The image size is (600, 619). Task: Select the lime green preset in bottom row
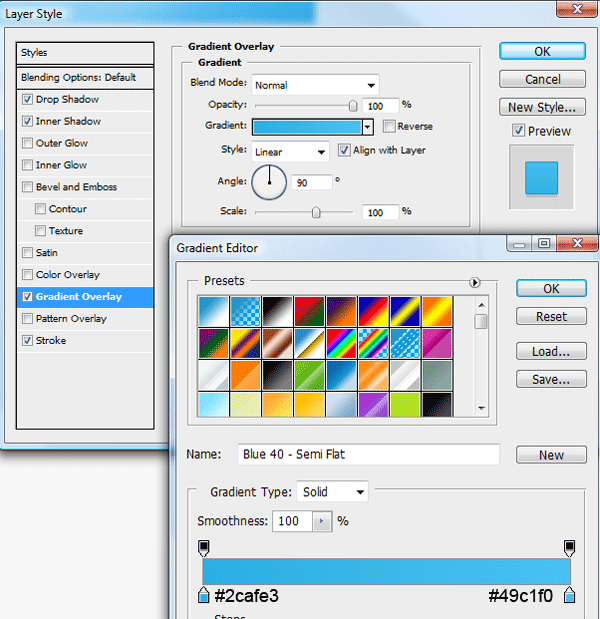405,405
